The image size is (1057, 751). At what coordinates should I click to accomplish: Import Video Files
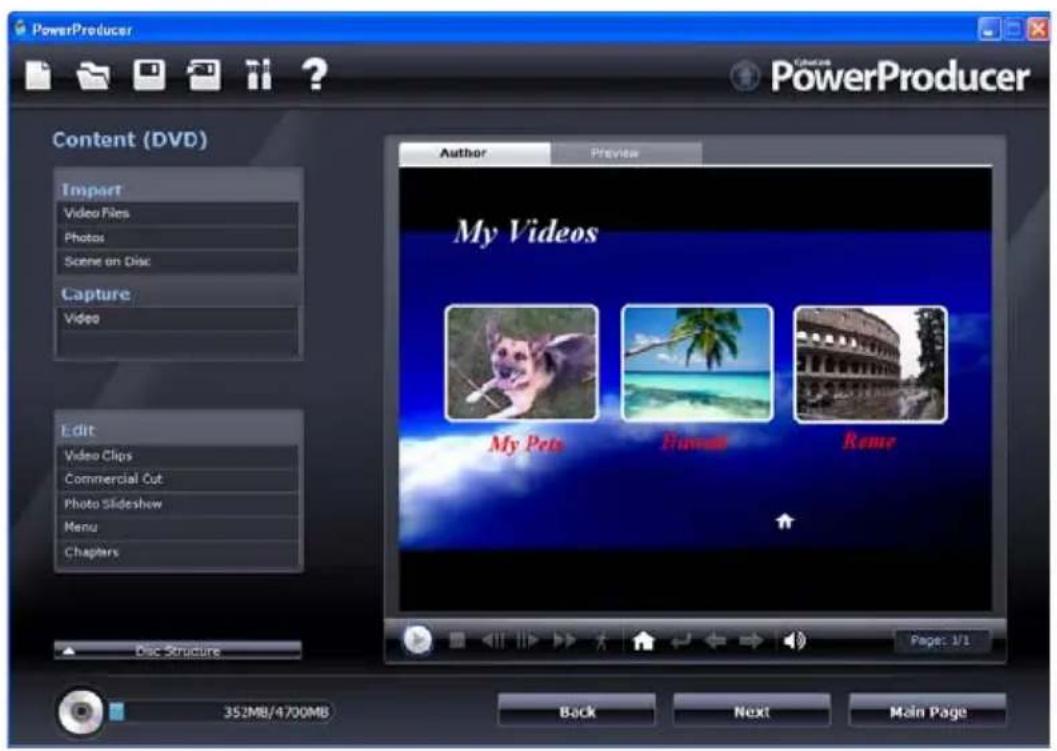pos(178,213)
